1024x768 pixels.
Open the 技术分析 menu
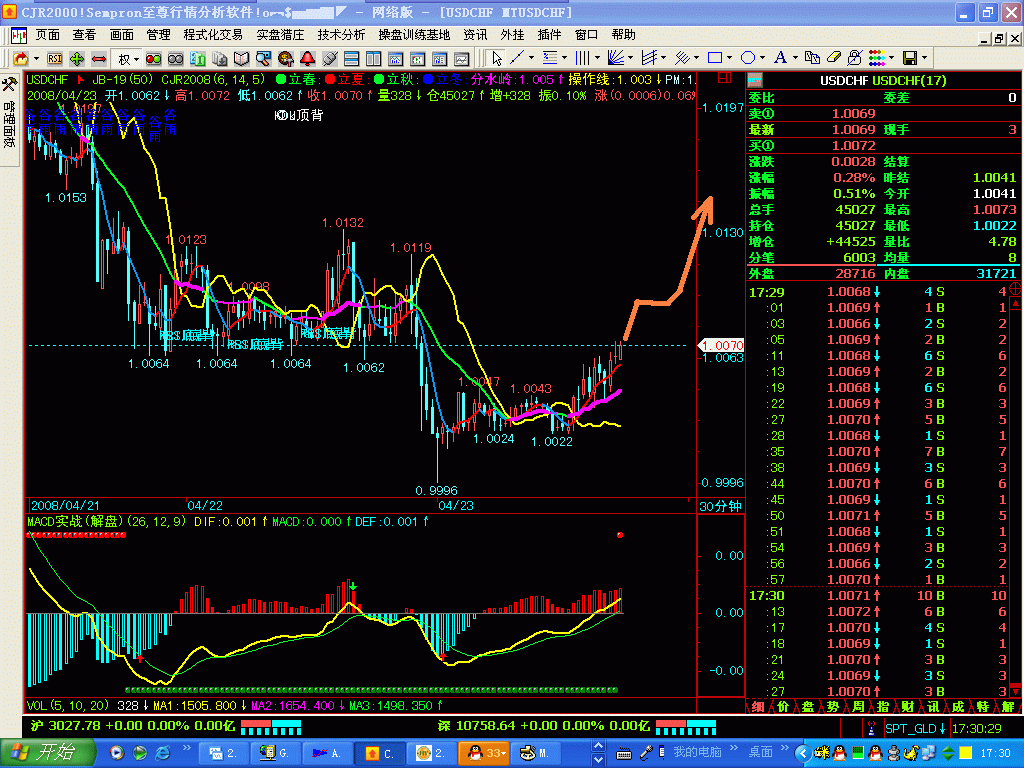[341, 34]
